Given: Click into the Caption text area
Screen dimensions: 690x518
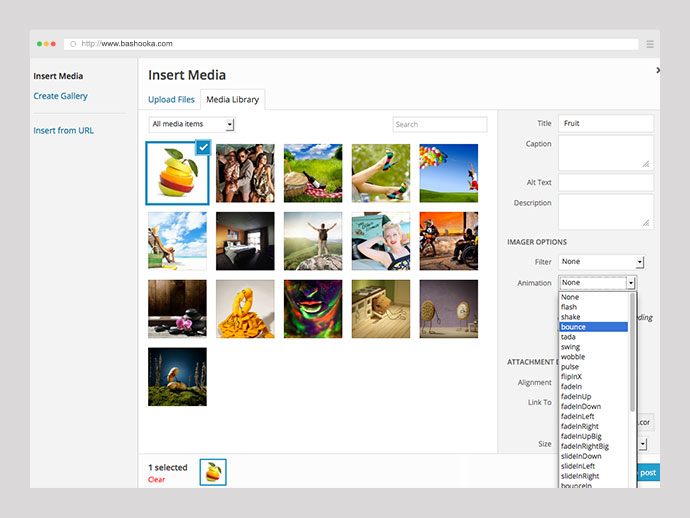Looking at the screenshot, I should (606, 153).
